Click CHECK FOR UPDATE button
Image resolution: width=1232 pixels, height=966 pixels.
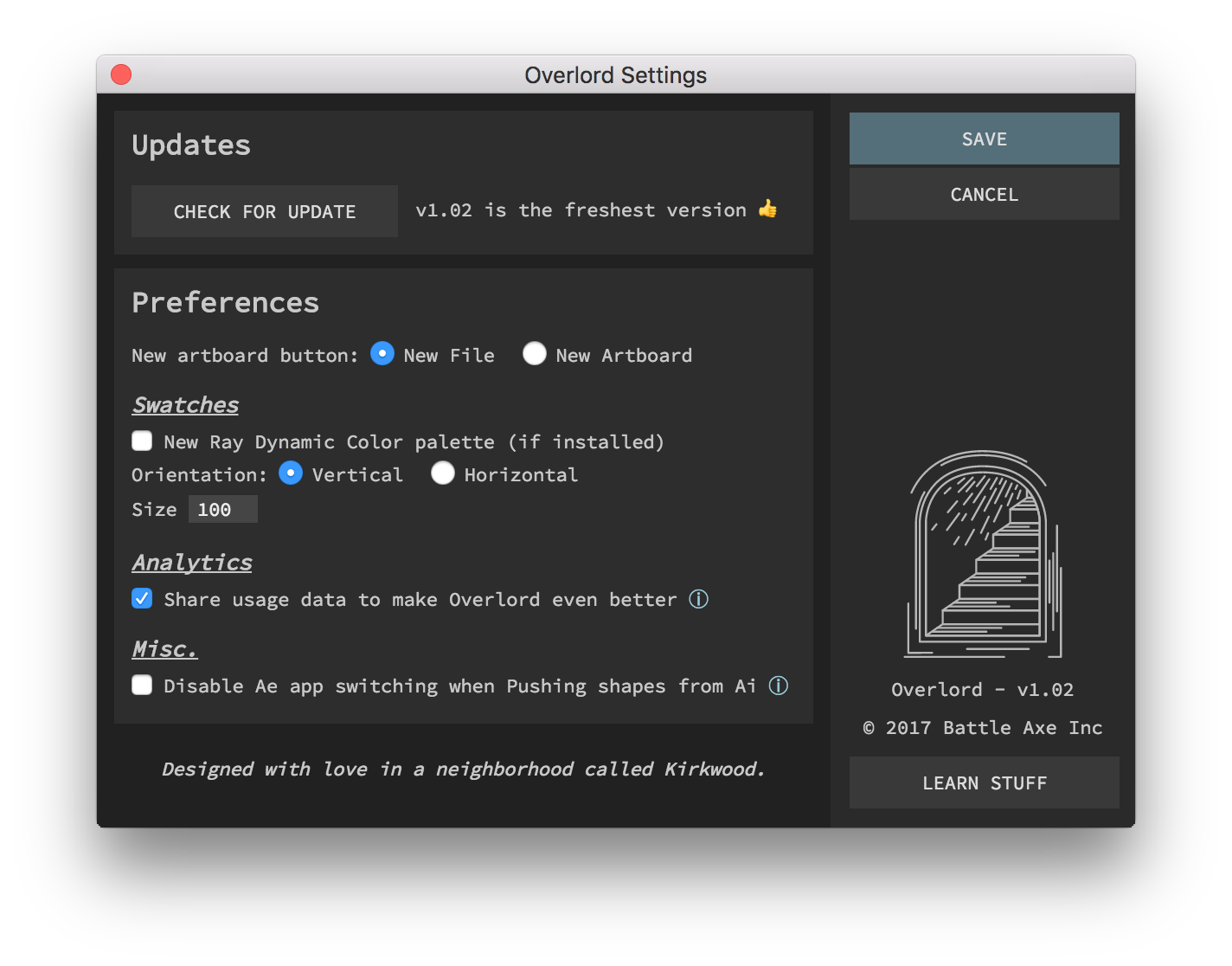pyautogui.click(x=265, y=211)
